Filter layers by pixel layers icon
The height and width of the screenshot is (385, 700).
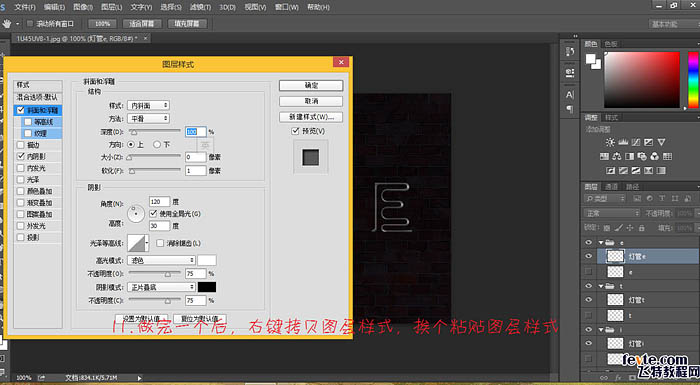click(637, 199)
